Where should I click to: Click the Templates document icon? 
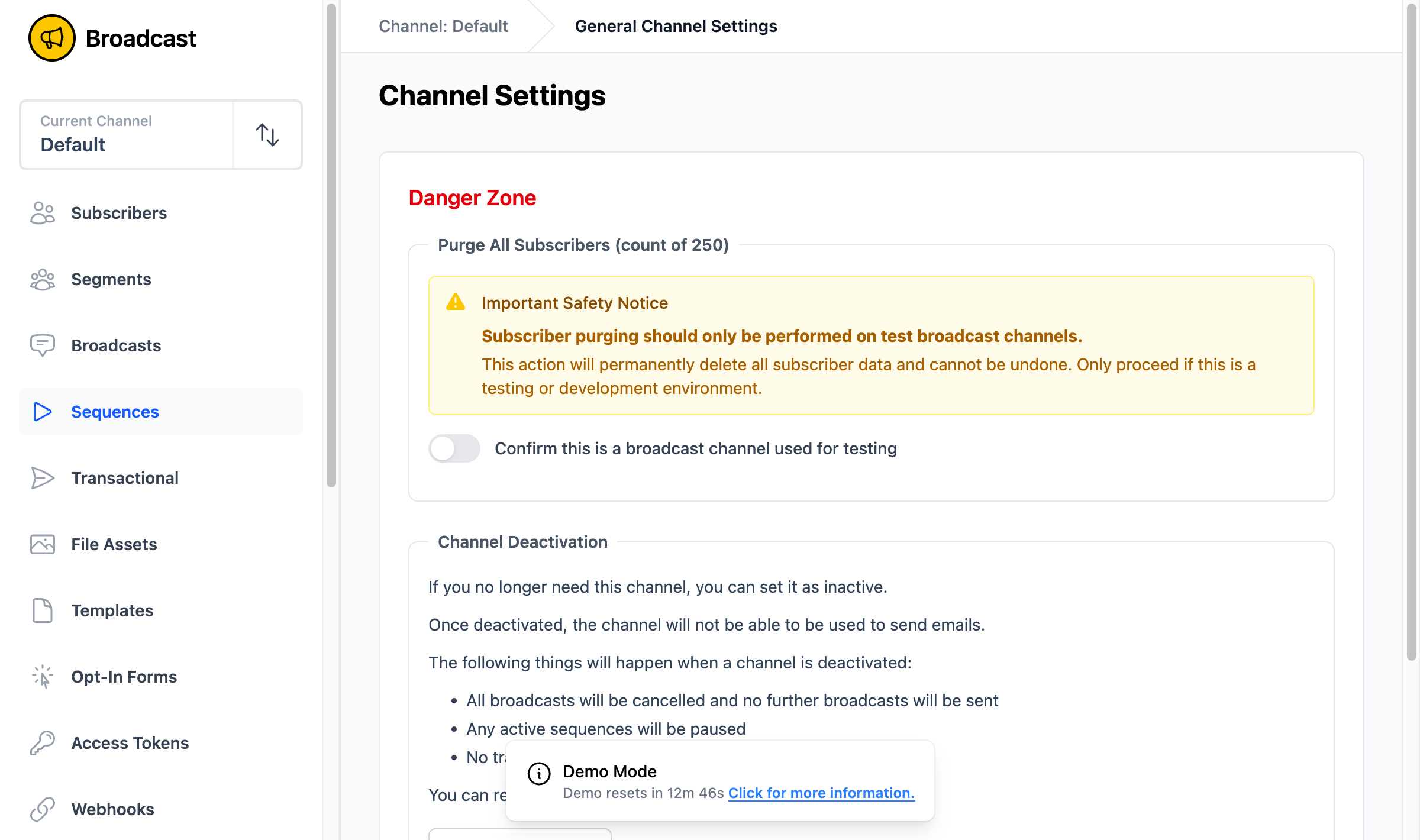click(x=43, y=610)
